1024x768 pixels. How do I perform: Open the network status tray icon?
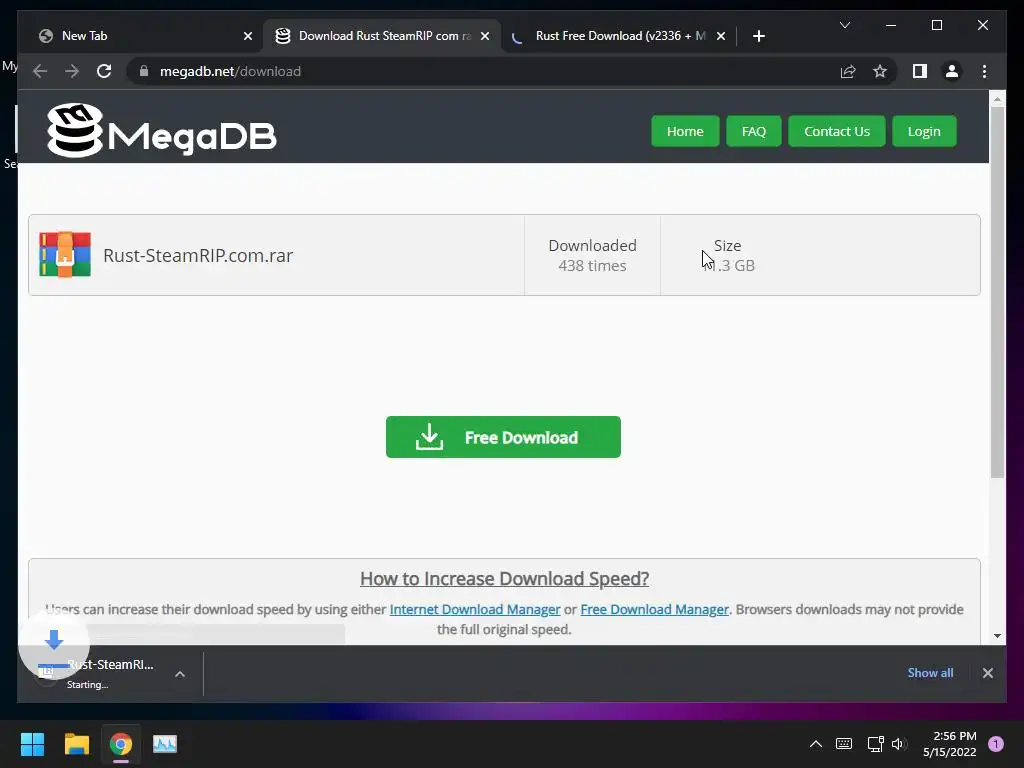pyautogui.click(x=875, y=744)
